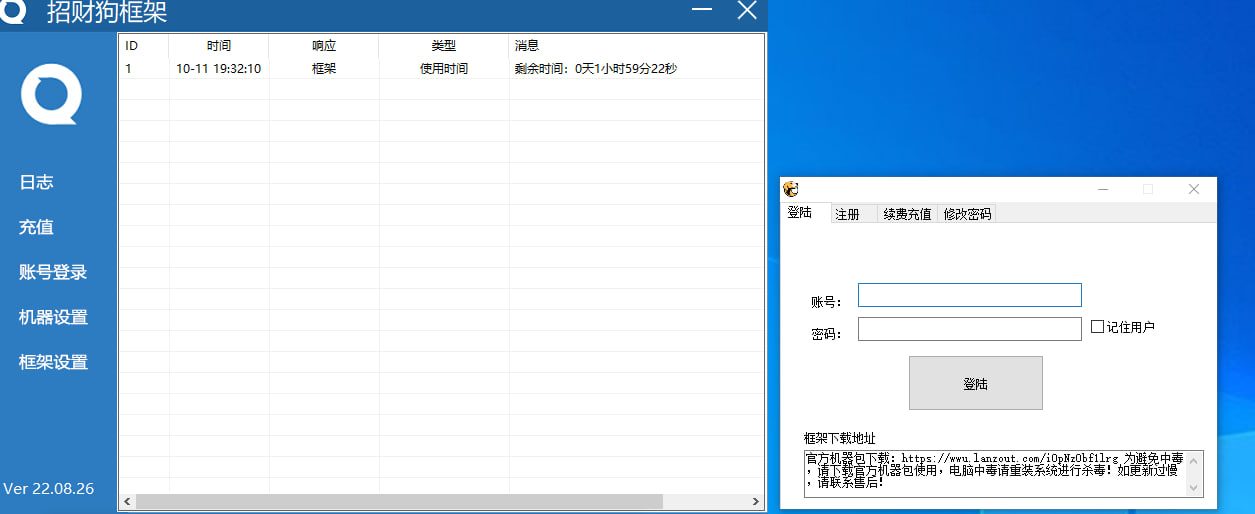Open 框架设置 in the sidebar
The height and width of the screenshot is (514, 1255).
[53, 362]
